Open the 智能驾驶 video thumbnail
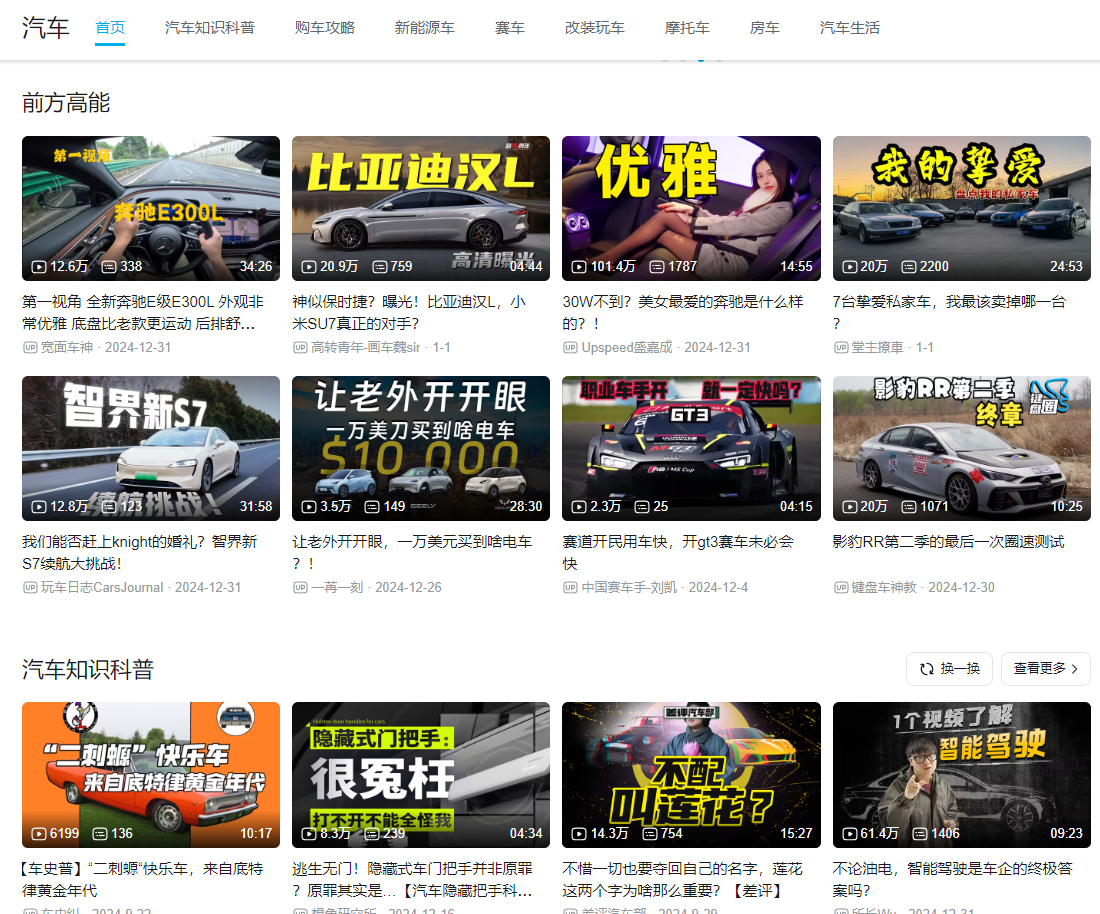1100x914 pixels. click(962, 775)
